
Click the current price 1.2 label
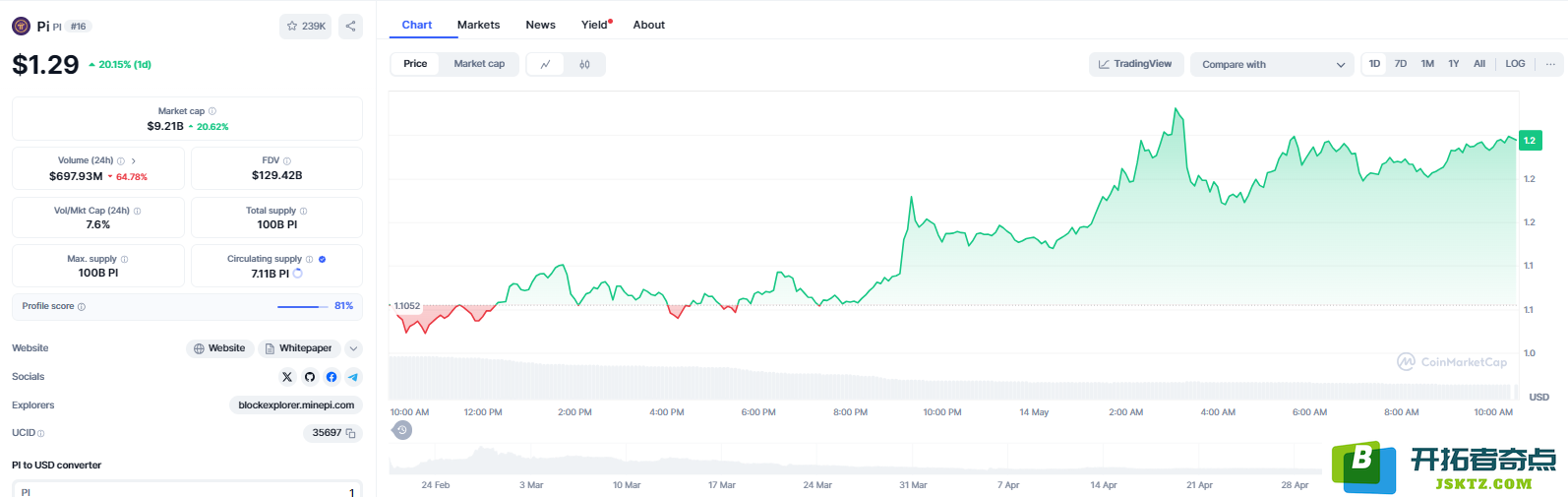1530,141
